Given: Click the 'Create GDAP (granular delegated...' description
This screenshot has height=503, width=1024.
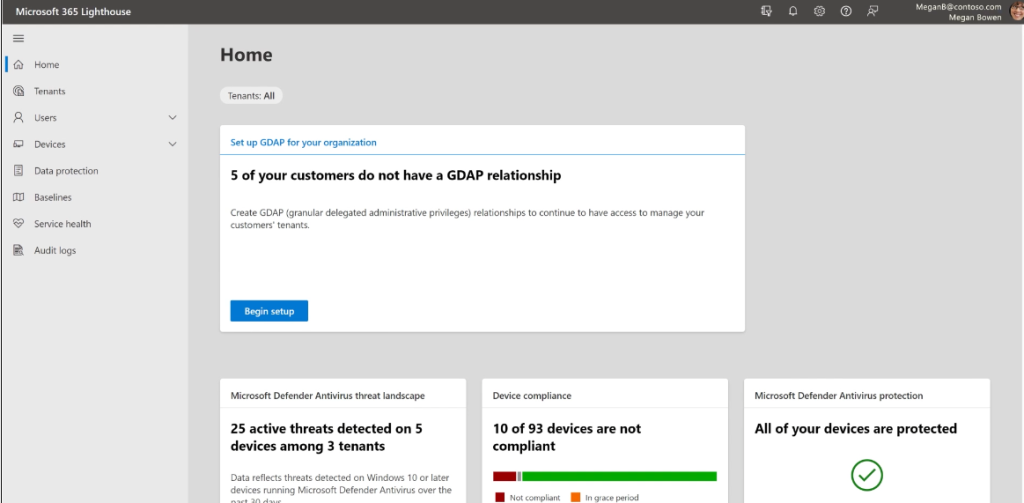Looking at the screenshot, I should point(468,218).
